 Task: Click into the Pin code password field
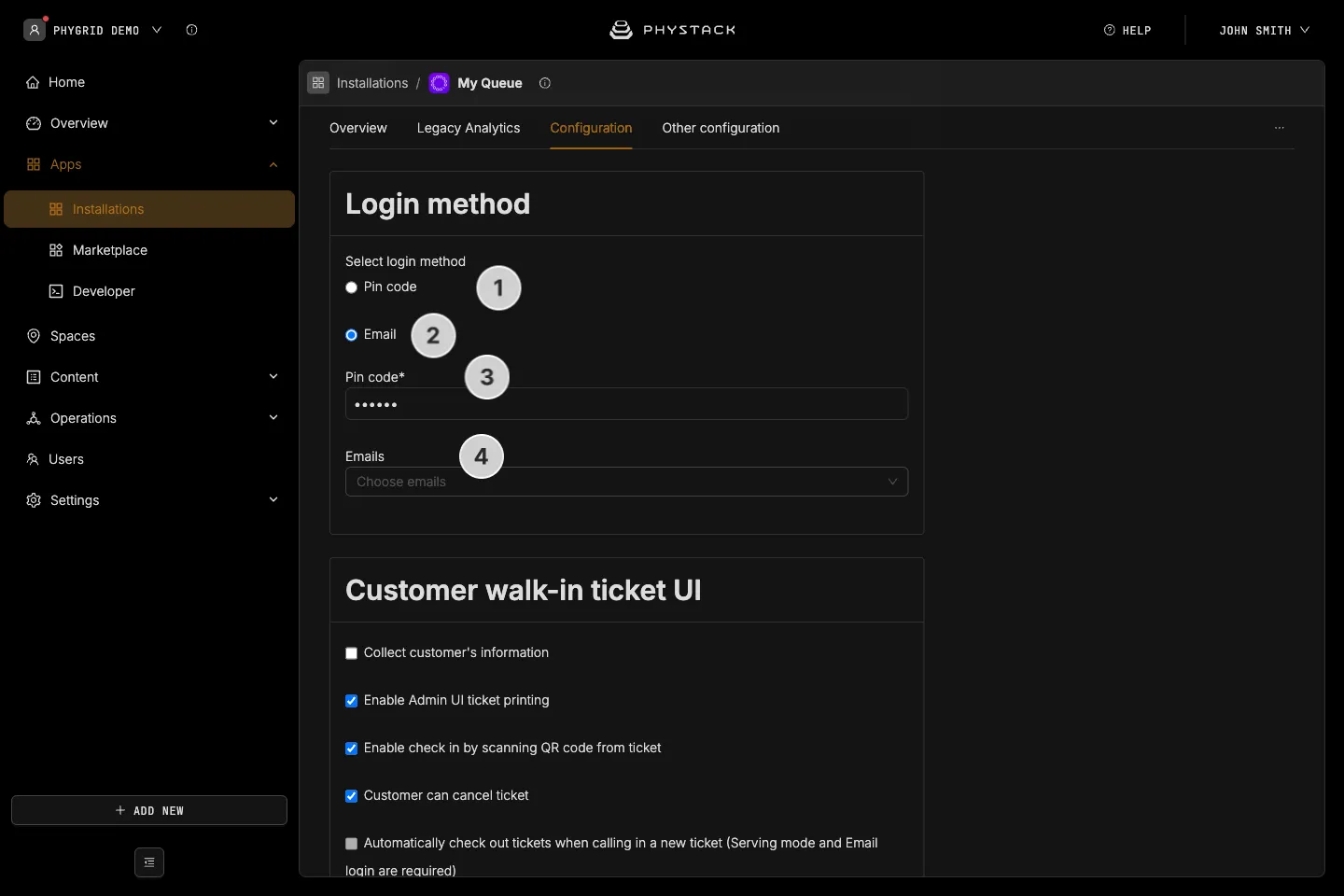pyautogui.click(x=626, y=404)
